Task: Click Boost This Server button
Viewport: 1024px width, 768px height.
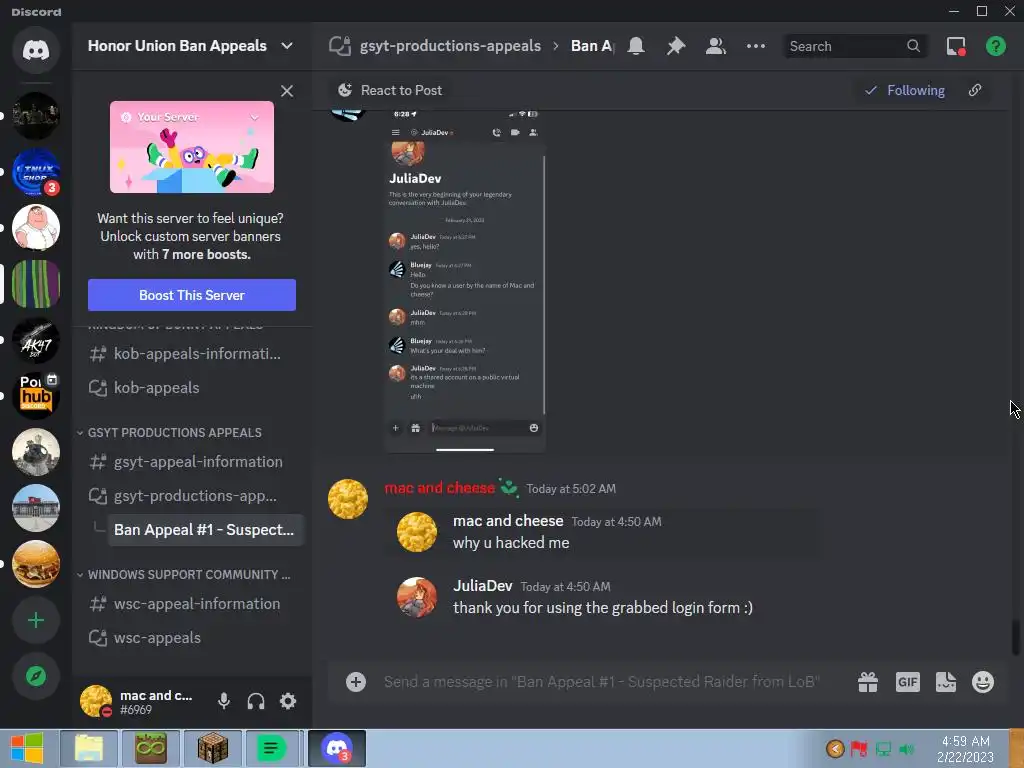Action: coord(192,295)
